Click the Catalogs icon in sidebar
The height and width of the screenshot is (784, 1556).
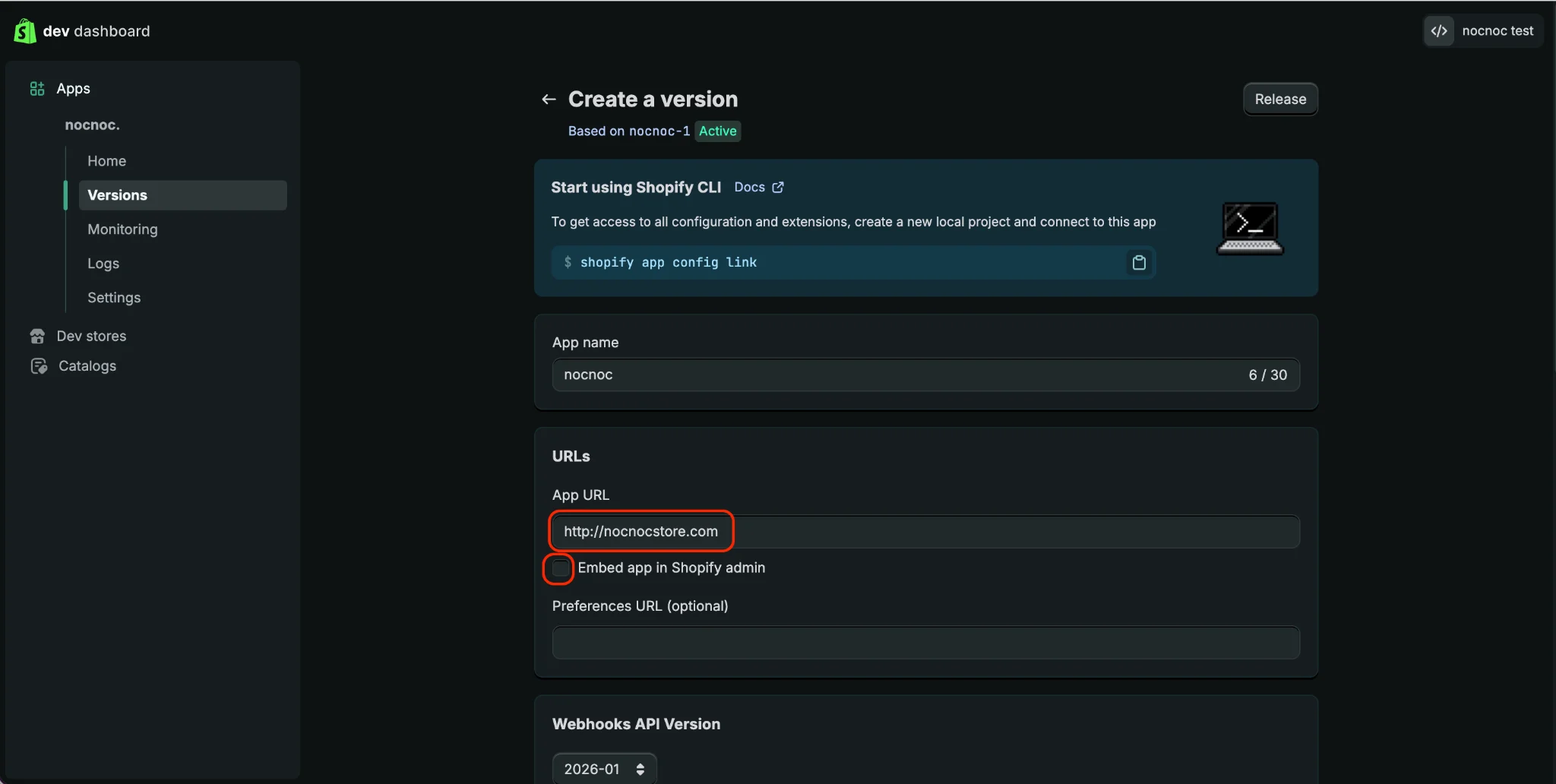click(x=39, y=366)
